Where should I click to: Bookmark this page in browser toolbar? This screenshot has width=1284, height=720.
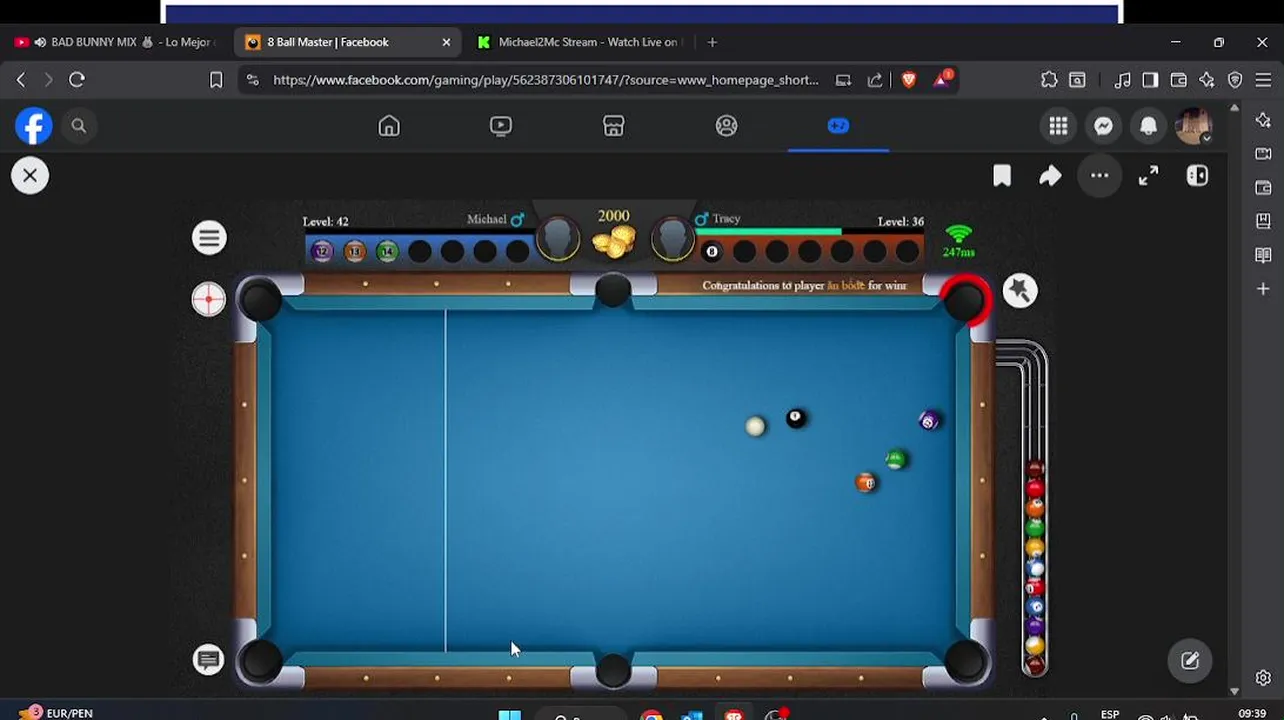(x=216, y=80)
